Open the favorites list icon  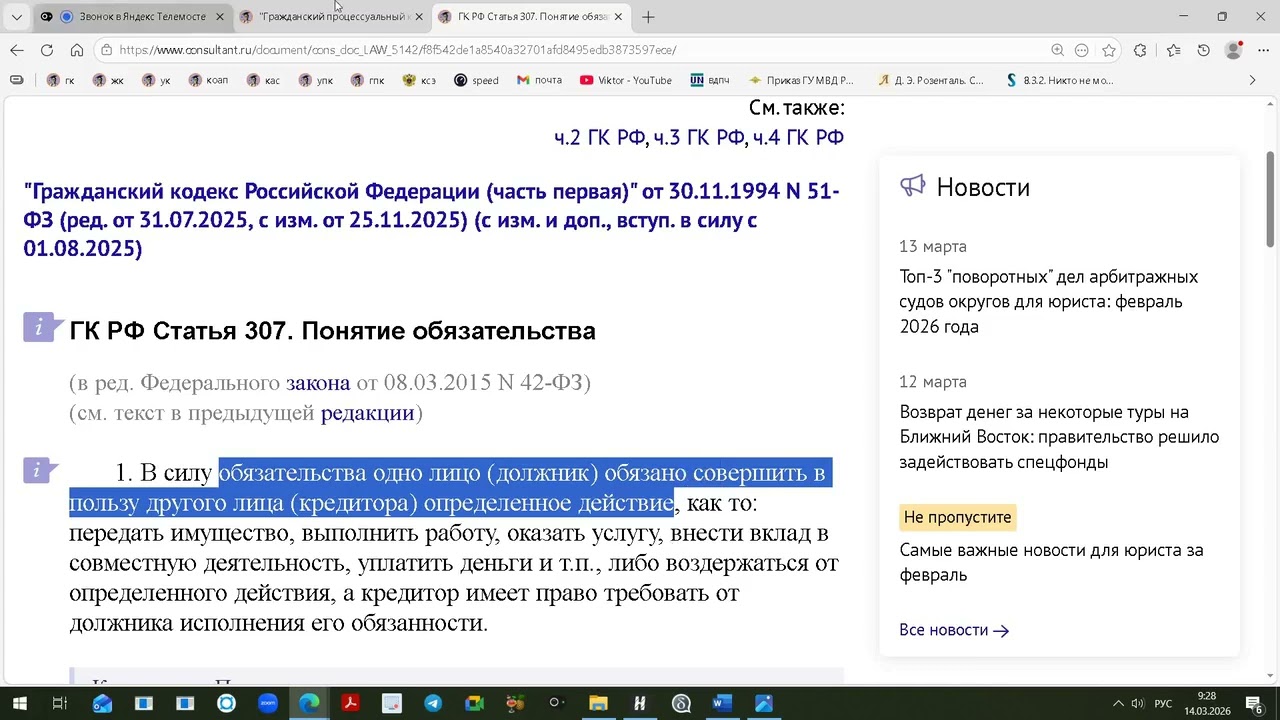[x=1174, y=50]
